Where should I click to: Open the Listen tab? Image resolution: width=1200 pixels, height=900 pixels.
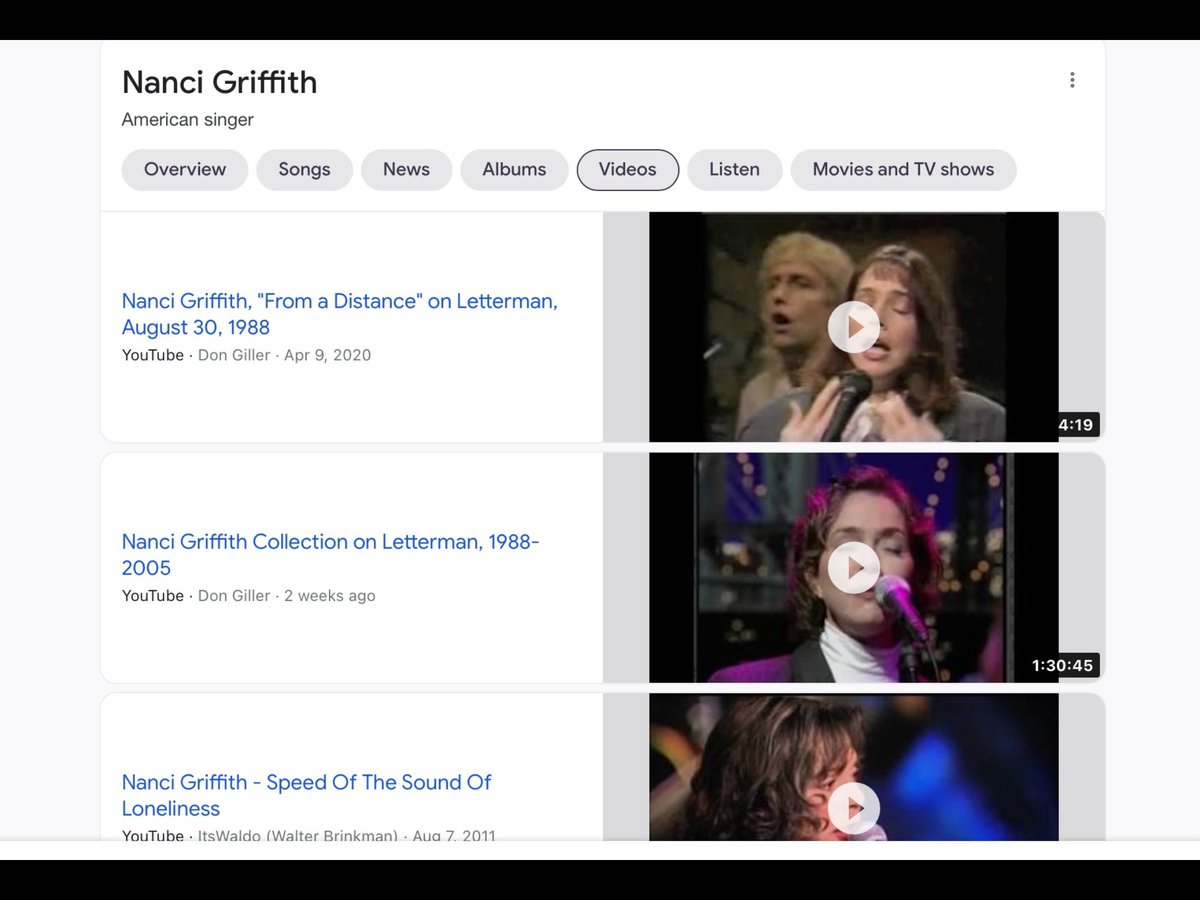click(734, 170)
